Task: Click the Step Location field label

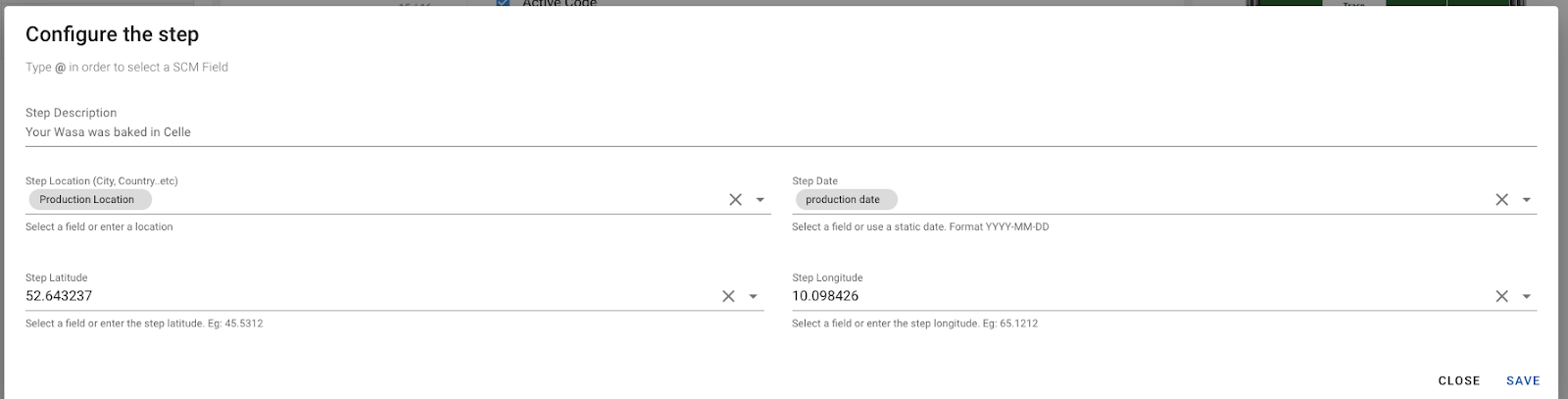Action: [102, 181]
